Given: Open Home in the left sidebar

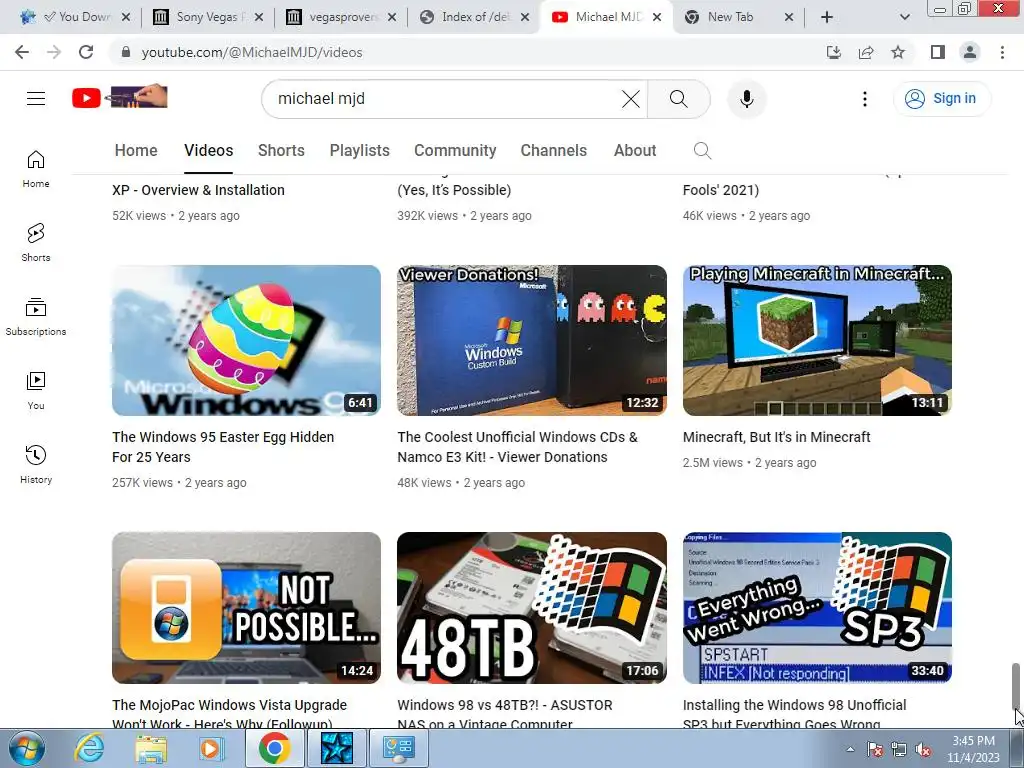Looking at the screenshot, I should point(36,169).
